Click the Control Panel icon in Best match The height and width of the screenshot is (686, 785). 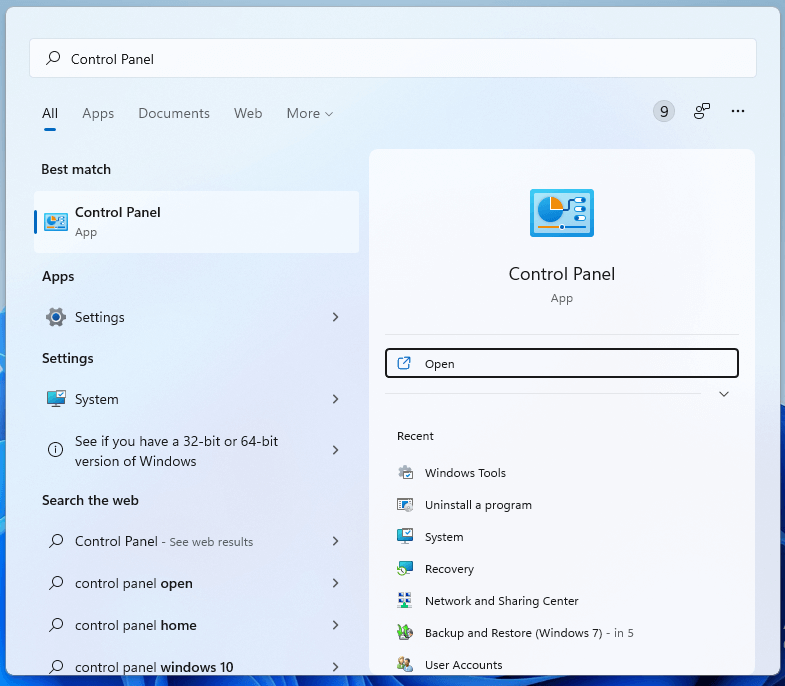[x=56, y=222]
